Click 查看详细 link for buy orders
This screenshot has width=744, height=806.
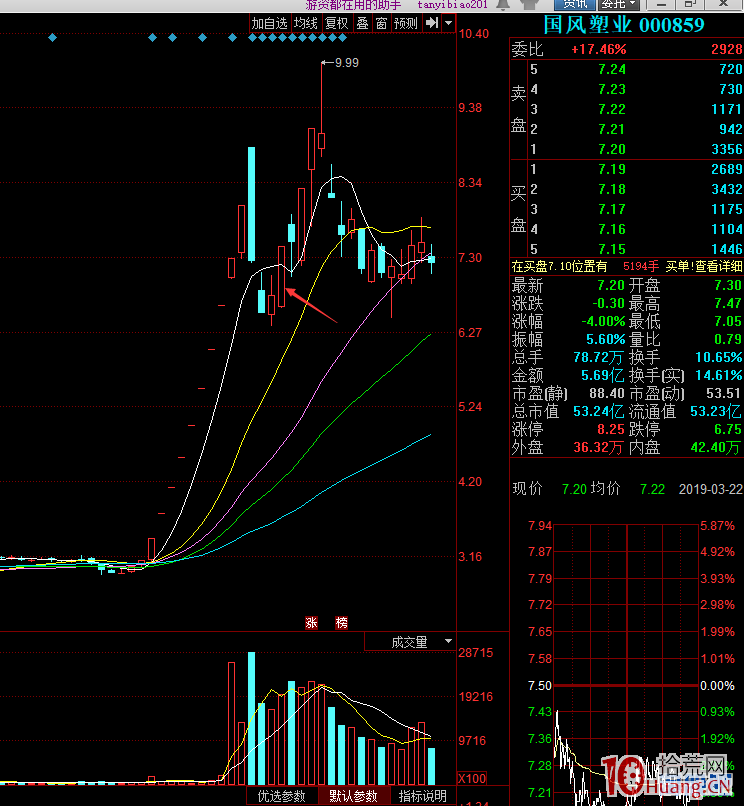click(x=719, y=266)
